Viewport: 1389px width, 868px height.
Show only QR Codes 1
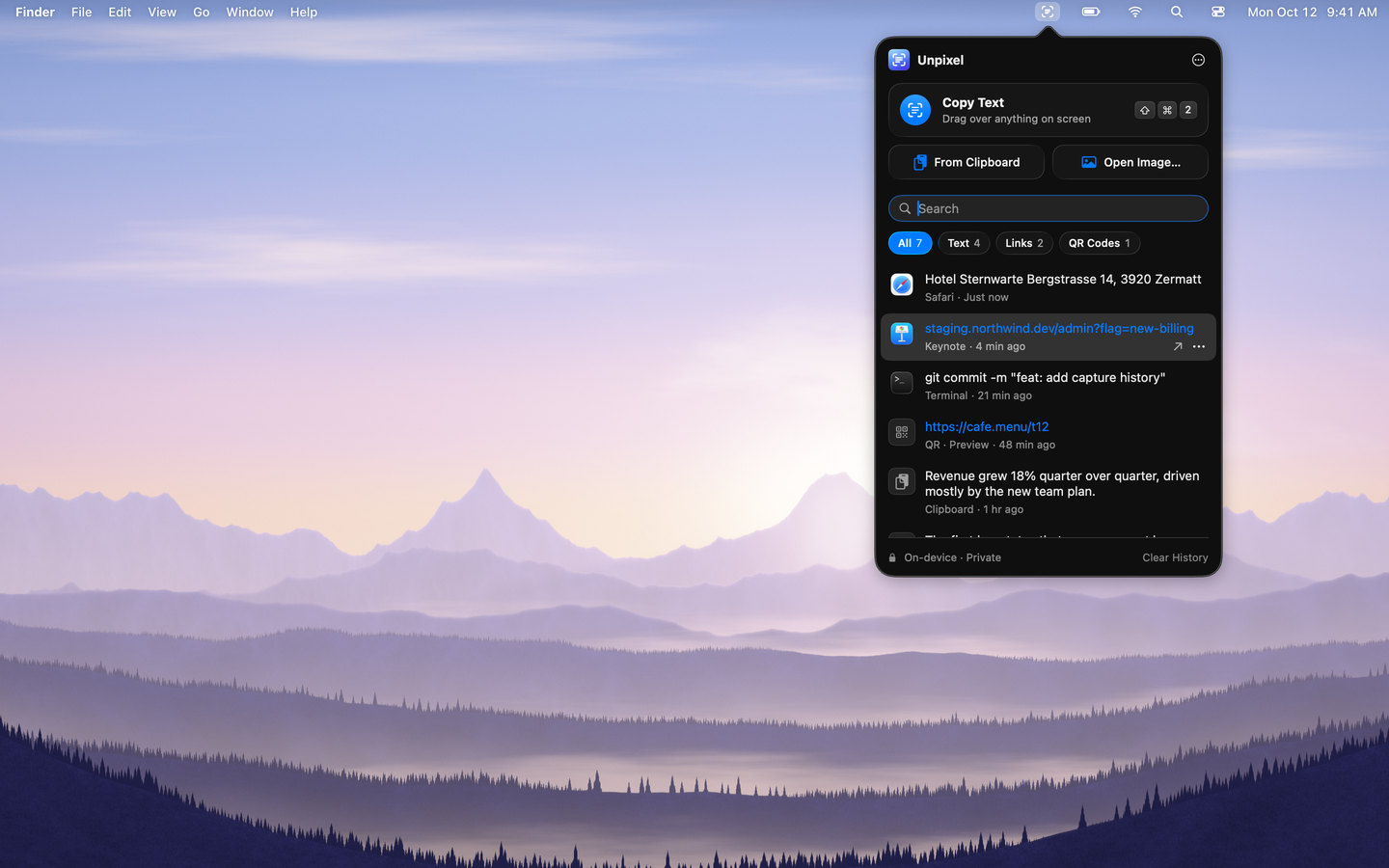tap(1099, 243)
